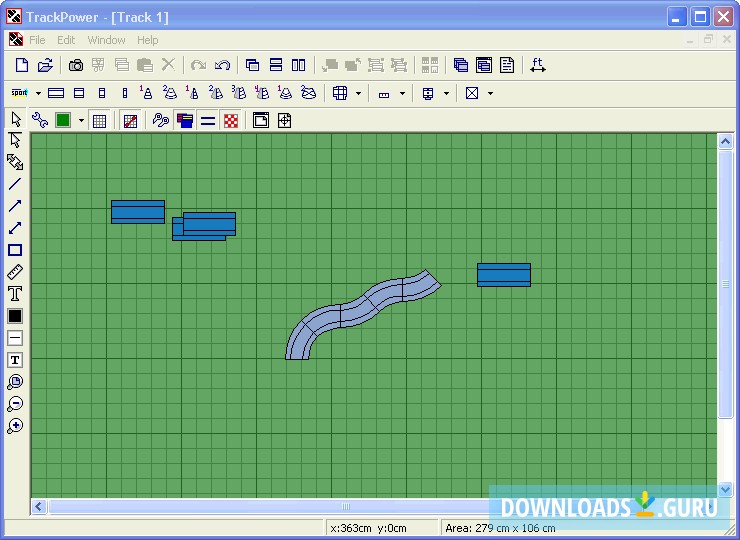The width and height of the screenshot is (740, 540).
Task: Expand the grid piece dropdown arrow
Action: point(358,93)
